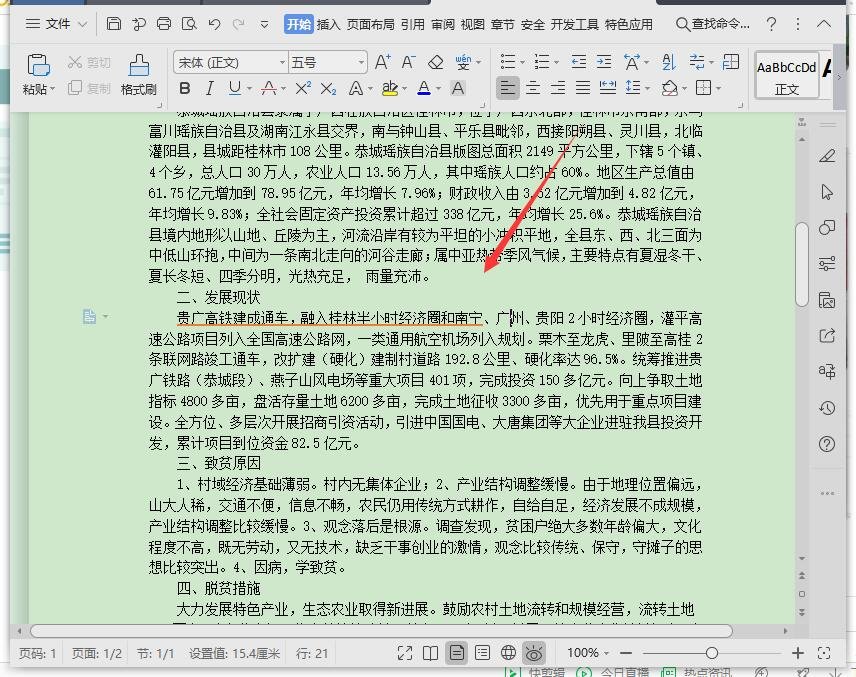Viewport: 856px width, 677px height.
Task: Open the help question-mark icon on right sidebar
Action: click(x=827, y=443)
